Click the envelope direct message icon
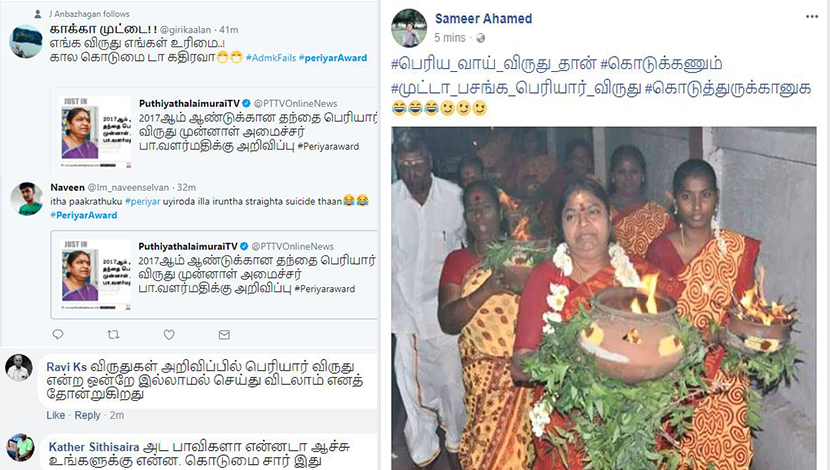This screenshot has width=830, height=470. (x=224, y=335)
